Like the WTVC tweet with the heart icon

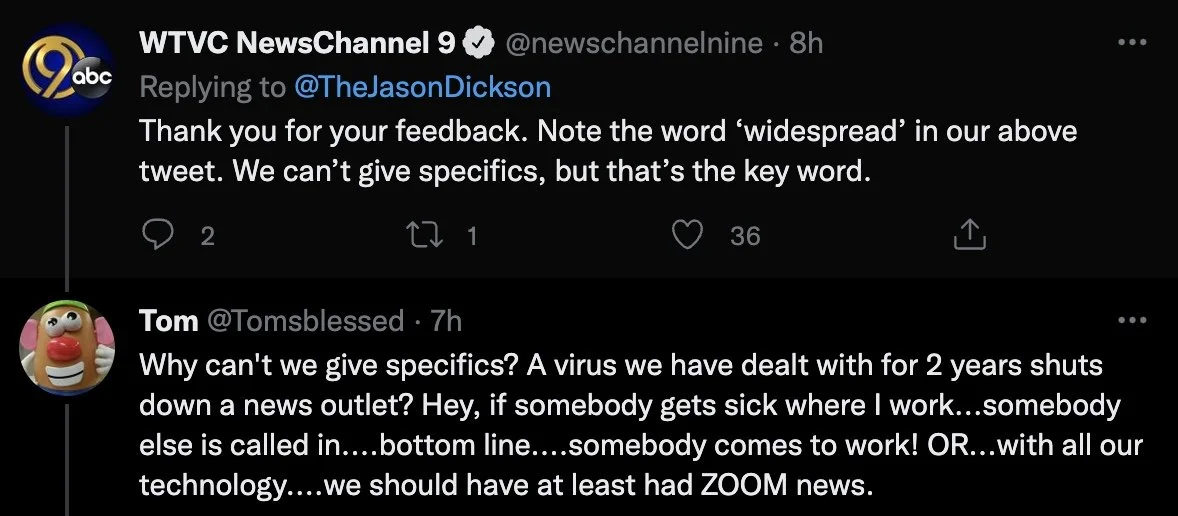686,235
